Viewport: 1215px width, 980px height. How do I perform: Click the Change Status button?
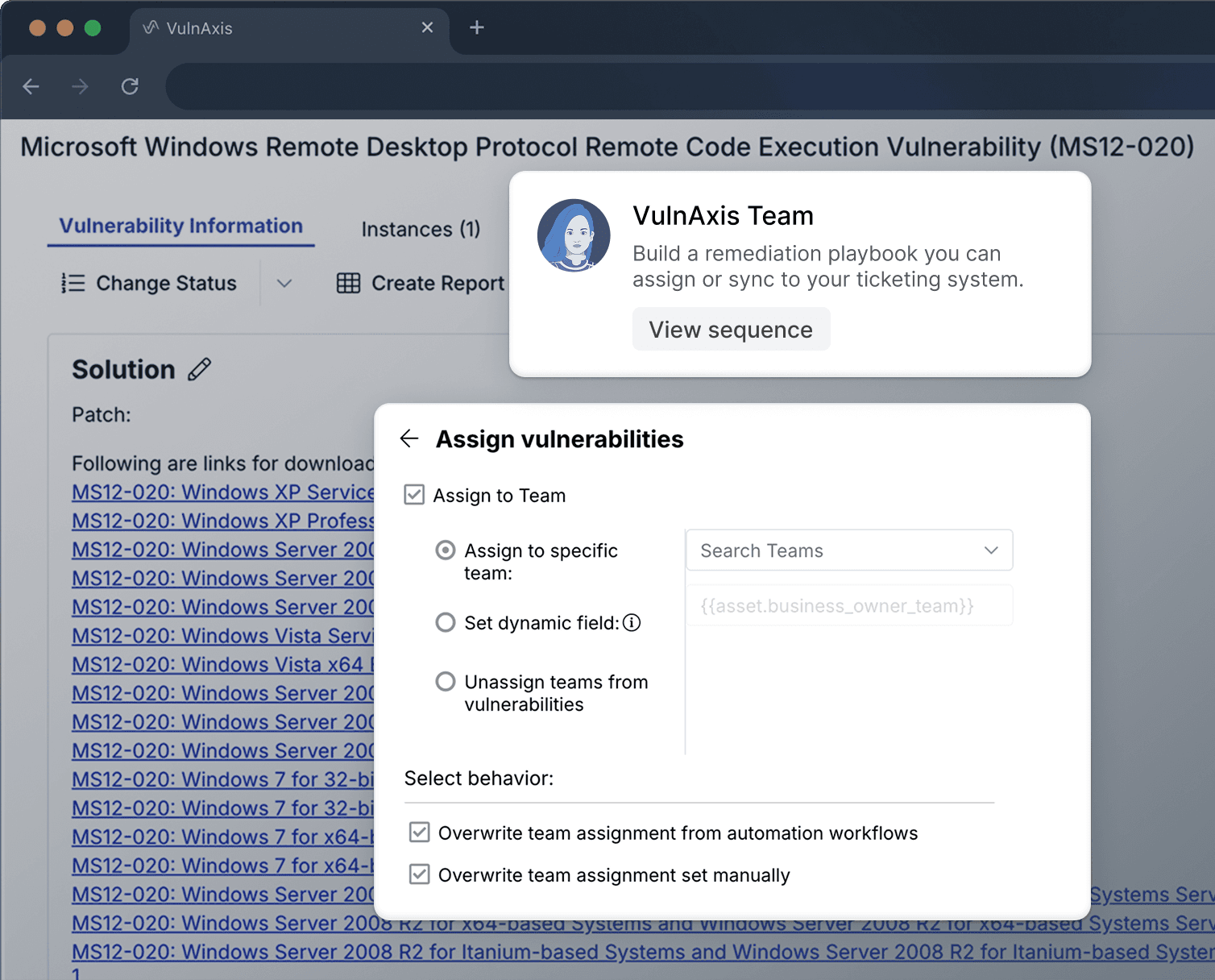[x=149, y=283]
